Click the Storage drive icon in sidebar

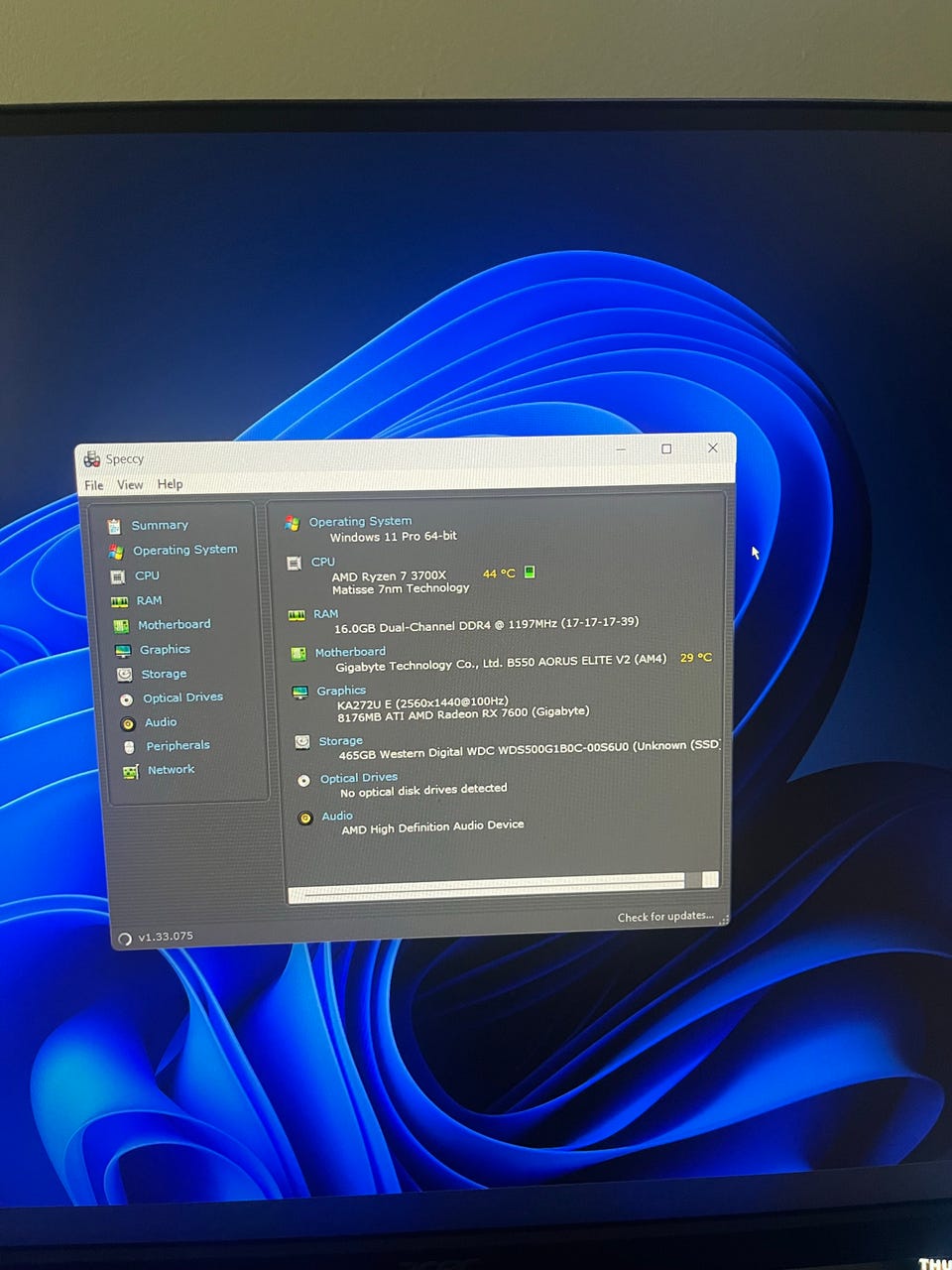[x=124, y=675]
